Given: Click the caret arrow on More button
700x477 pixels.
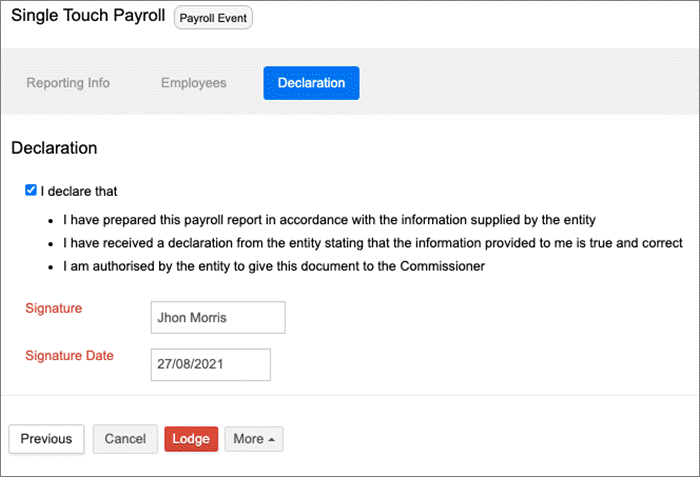Looking at the screenshot, I should coord(271,440).
